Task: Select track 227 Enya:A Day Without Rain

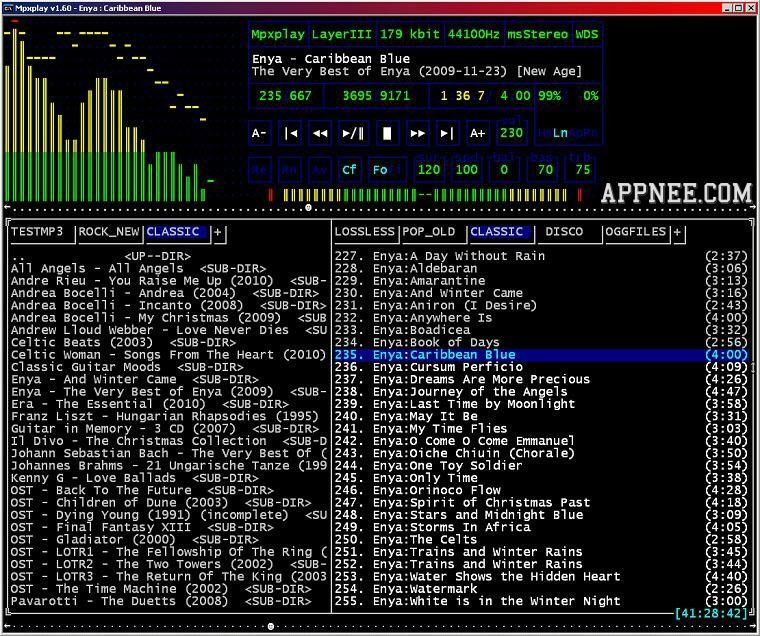Action: pos(541,256)
